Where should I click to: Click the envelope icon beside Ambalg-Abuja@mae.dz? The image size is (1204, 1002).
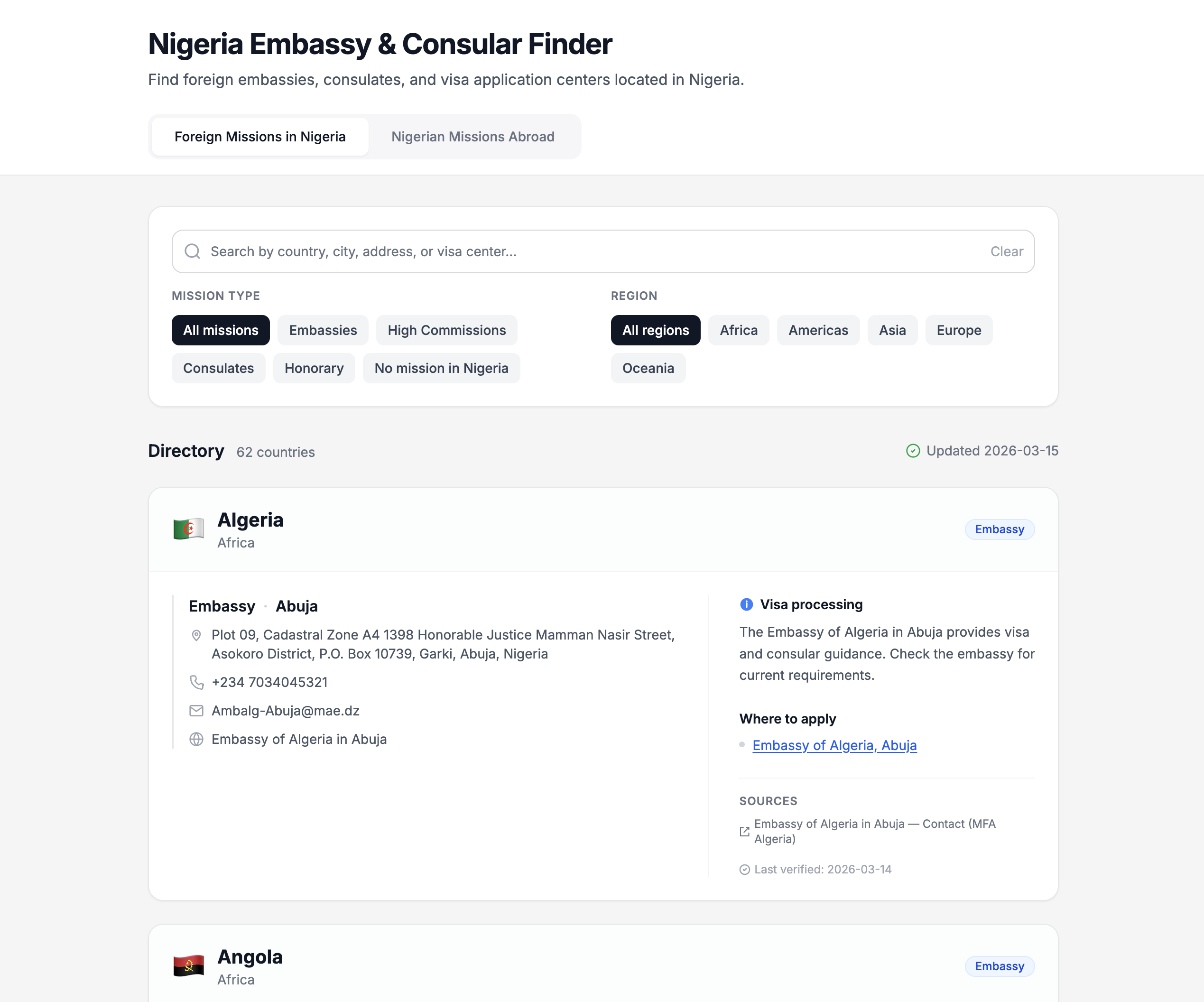[x=197, y=711]
